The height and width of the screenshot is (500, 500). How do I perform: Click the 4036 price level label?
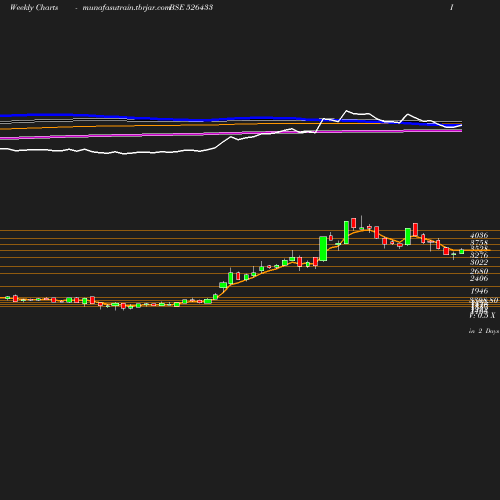[x=479, y=235]
